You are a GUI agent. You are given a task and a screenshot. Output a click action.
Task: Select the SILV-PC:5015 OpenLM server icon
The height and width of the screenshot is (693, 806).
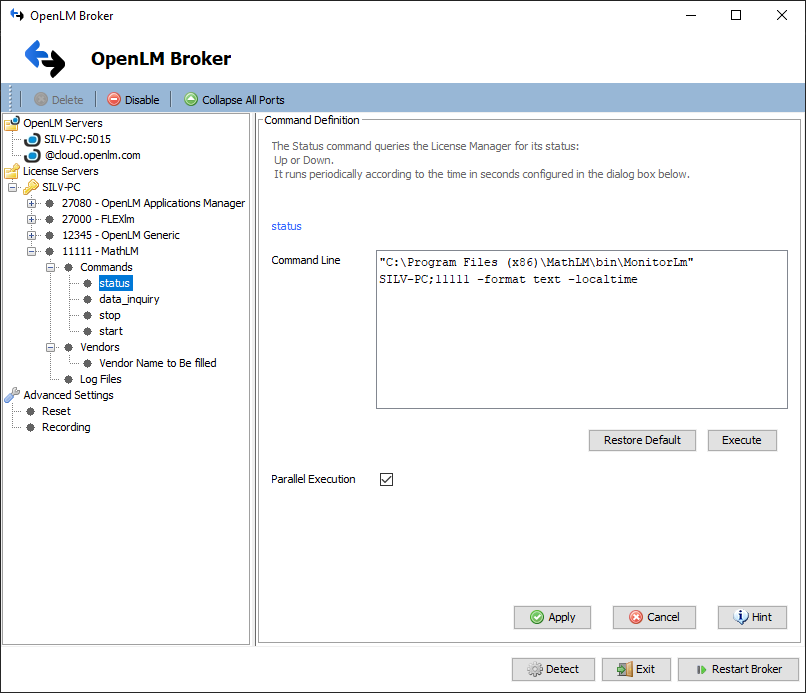[32, 140]
